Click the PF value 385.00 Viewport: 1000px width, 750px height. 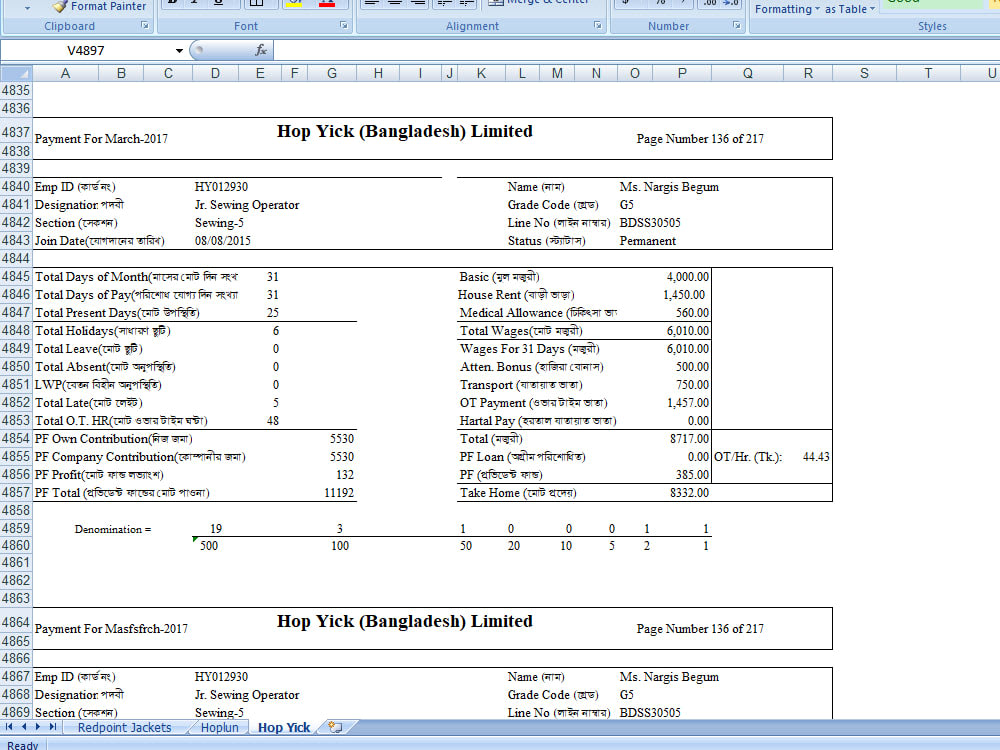[692, 474]
